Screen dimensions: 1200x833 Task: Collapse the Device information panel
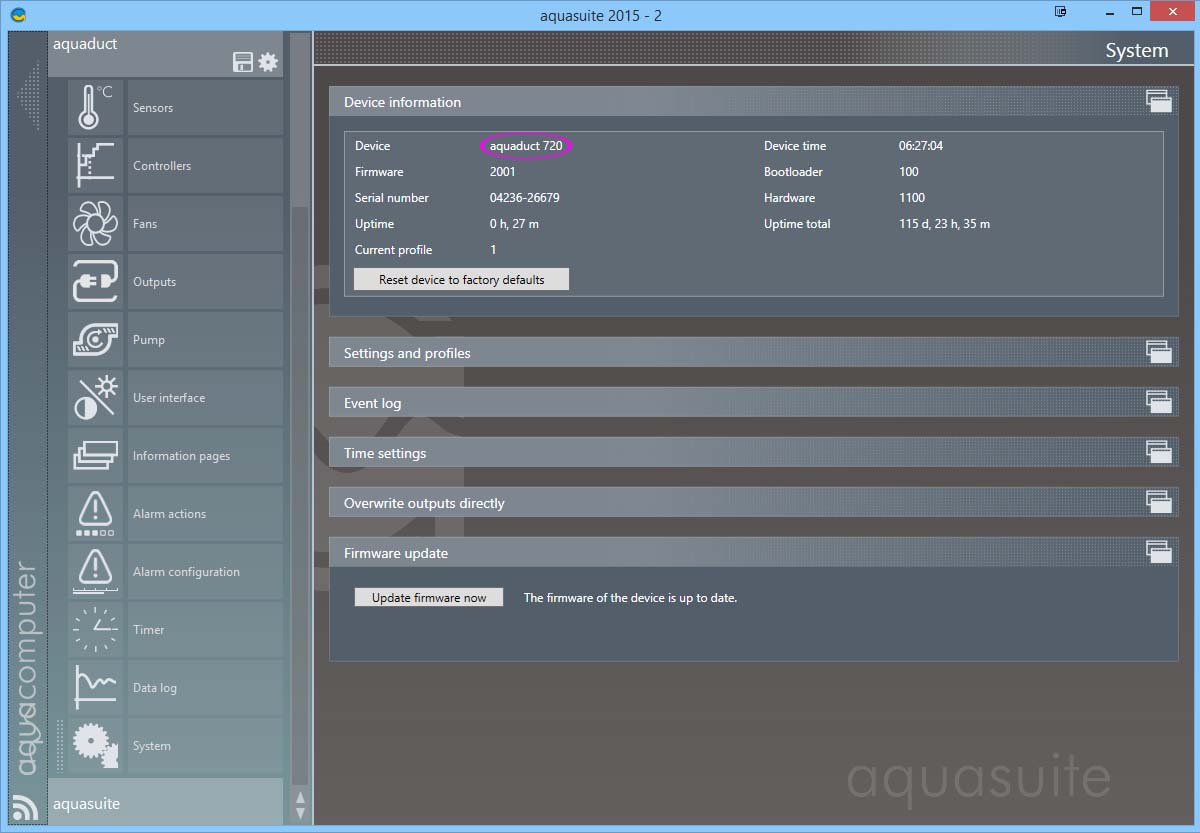click(x=1158, y=101)
